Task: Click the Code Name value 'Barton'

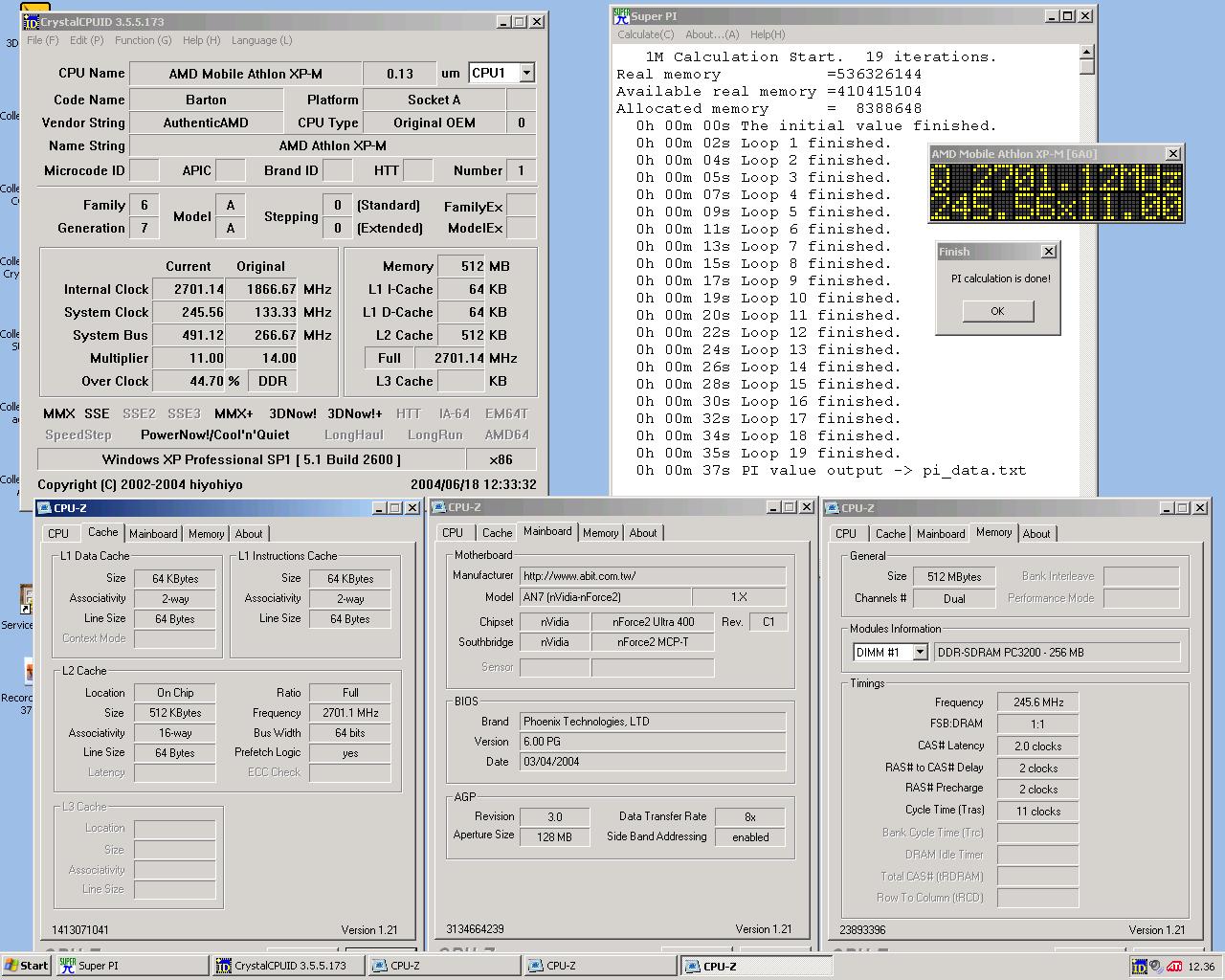Action: coord(206,100)
